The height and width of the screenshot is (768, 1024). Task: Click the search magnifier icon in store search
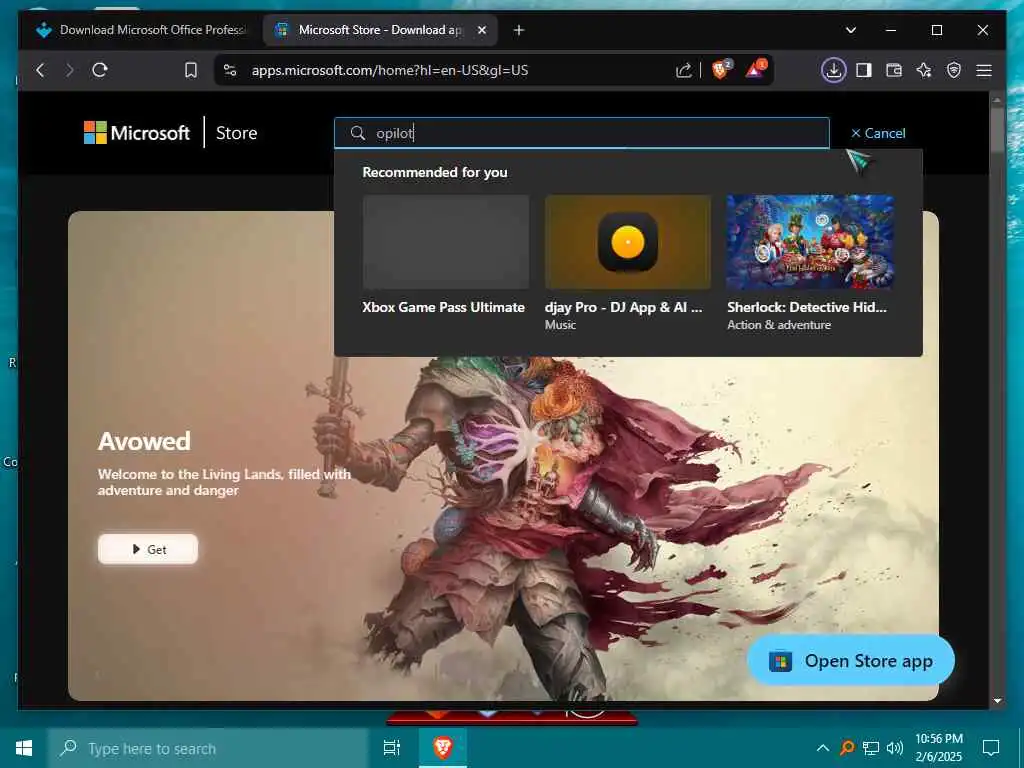tap(357, 133)
